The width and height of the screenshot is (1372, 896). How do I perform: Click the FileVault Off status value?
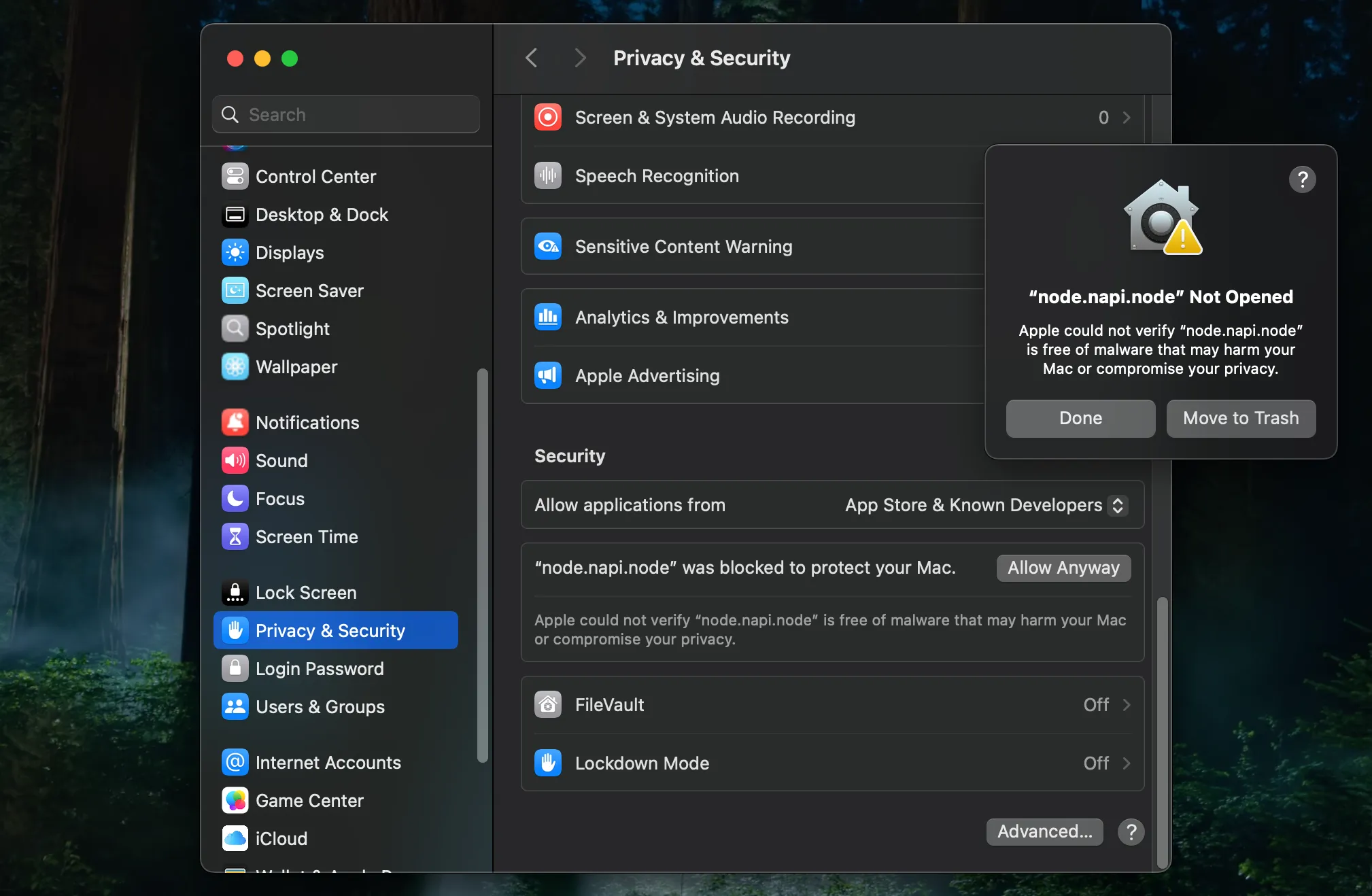click(1096, 705)
